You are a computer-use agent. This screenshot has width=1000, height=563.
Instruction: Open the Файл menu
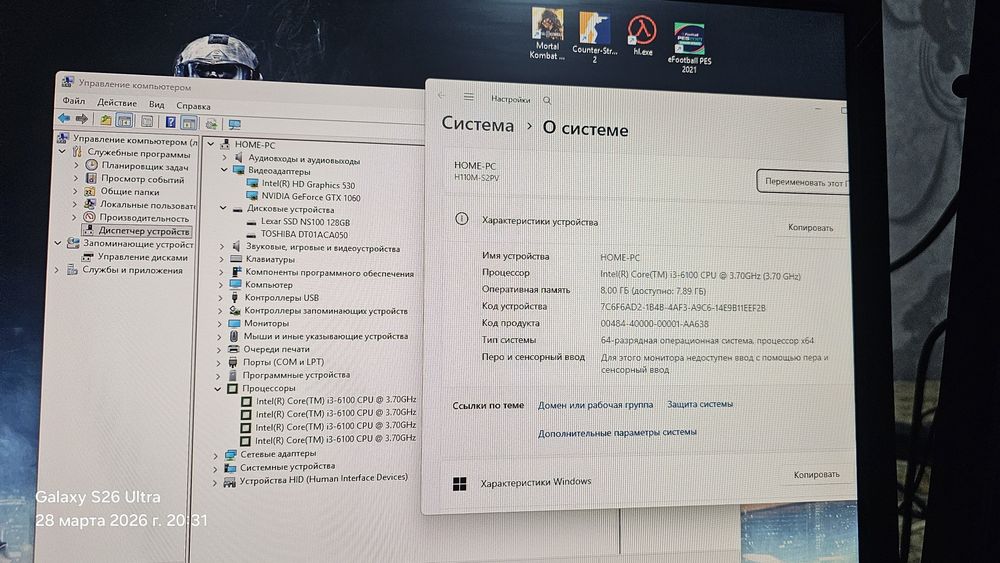click(73, 101)
